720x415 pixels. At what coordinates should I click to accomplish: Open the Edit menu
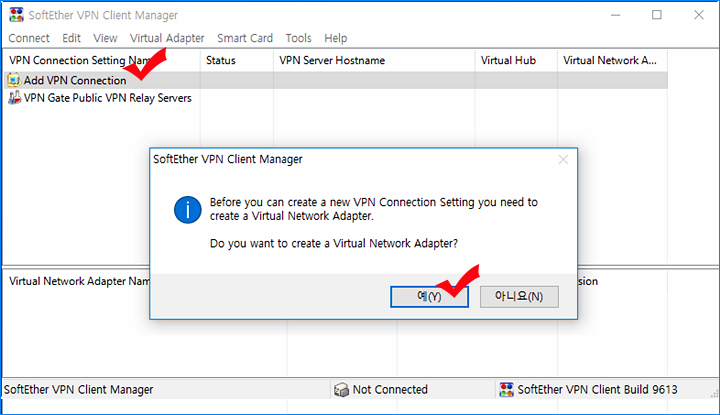pos(71,38)
